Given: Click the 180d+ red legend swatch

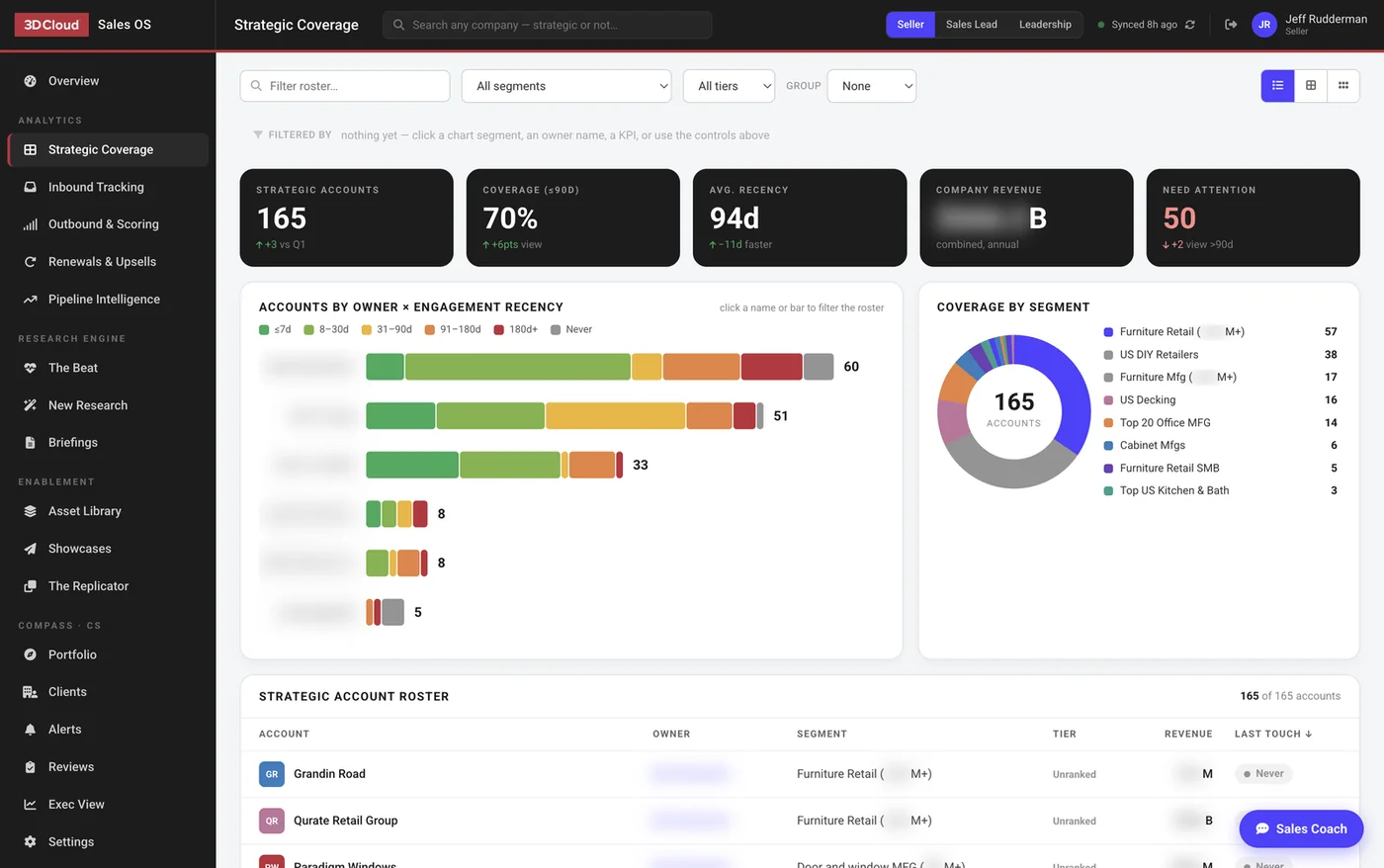Looking at the screenshot, I should click(499, 330).
